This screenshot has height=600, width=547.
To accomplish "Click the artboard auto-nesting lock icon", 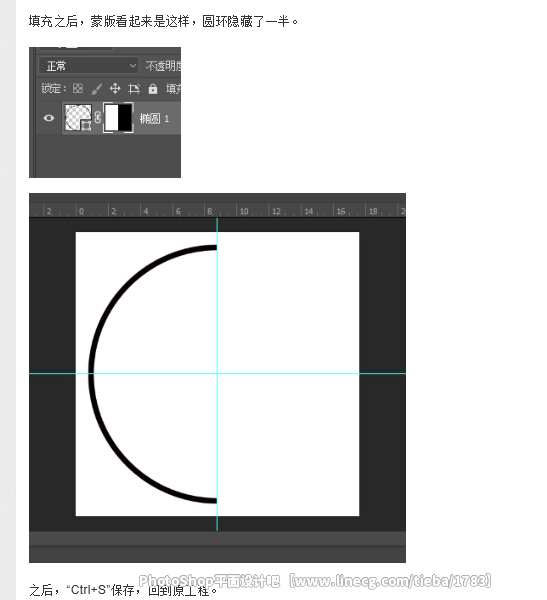I will click(x=134, y=89).
